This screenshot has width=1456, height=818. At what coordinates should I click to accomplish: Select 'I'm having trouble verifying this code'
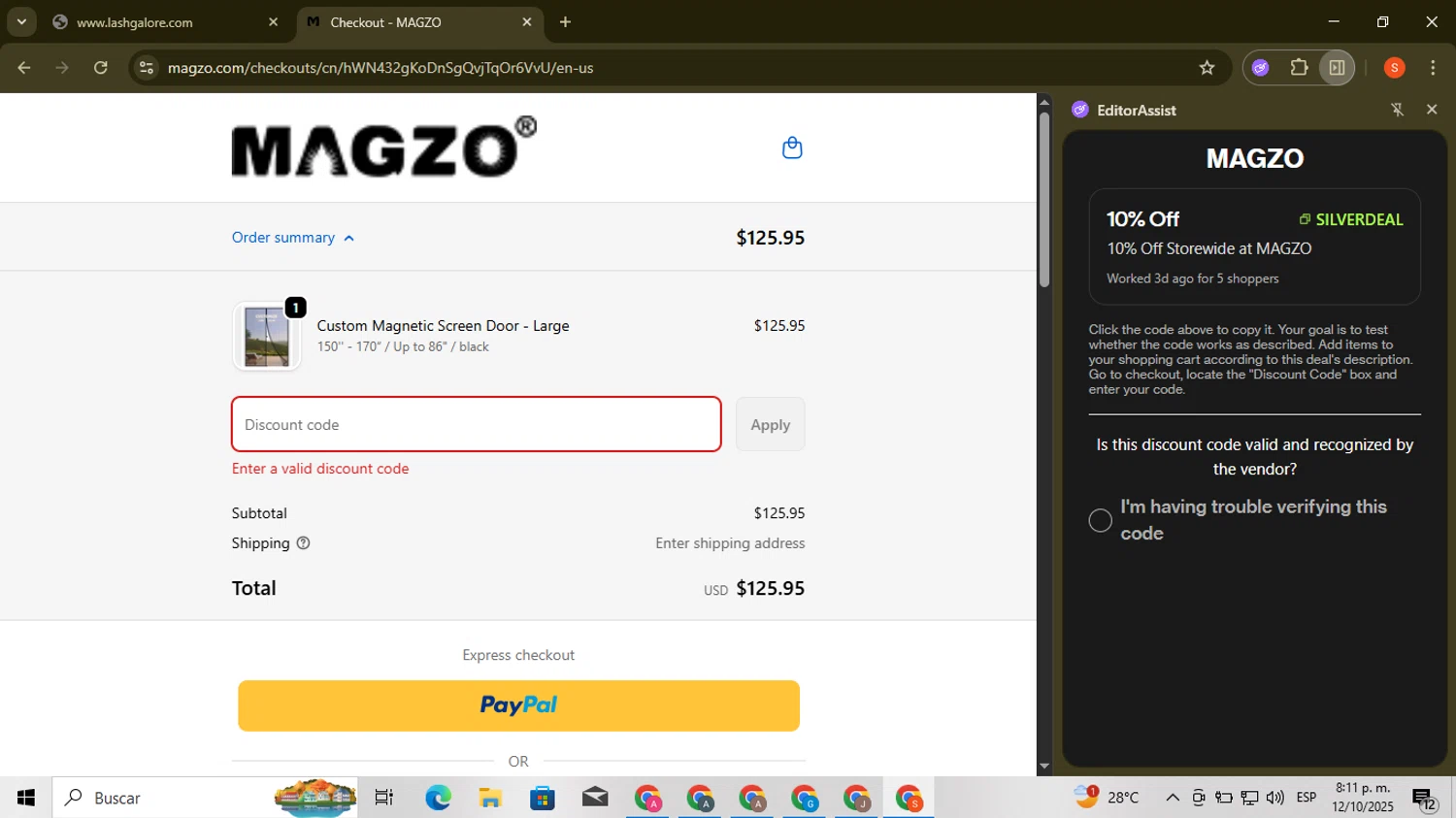1100,521
